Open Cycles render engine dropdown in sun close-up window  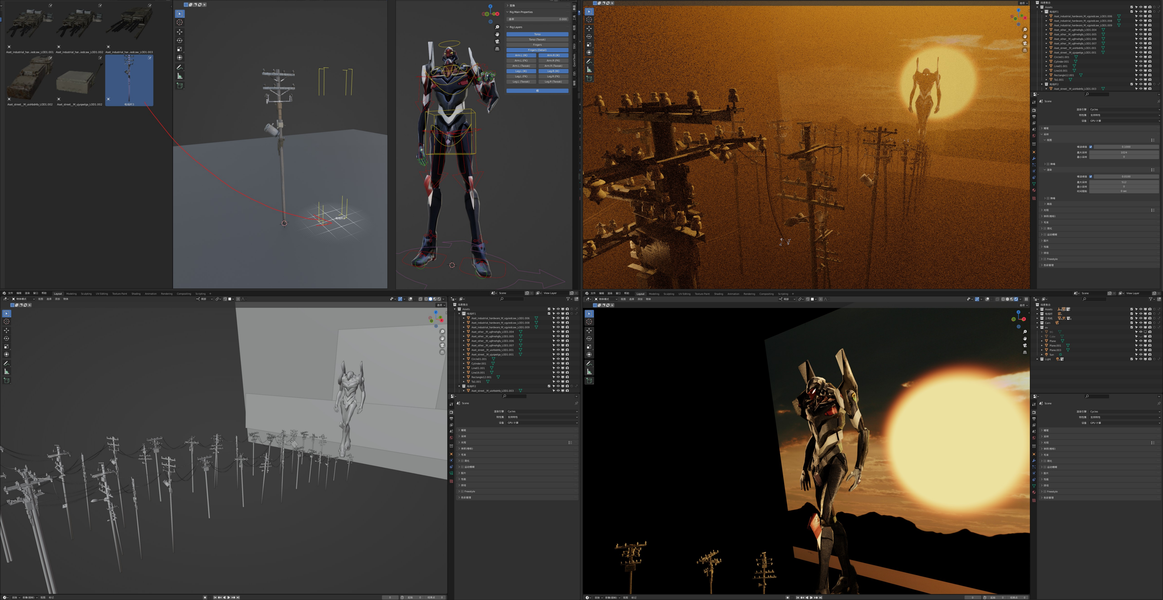point(1124,412)
